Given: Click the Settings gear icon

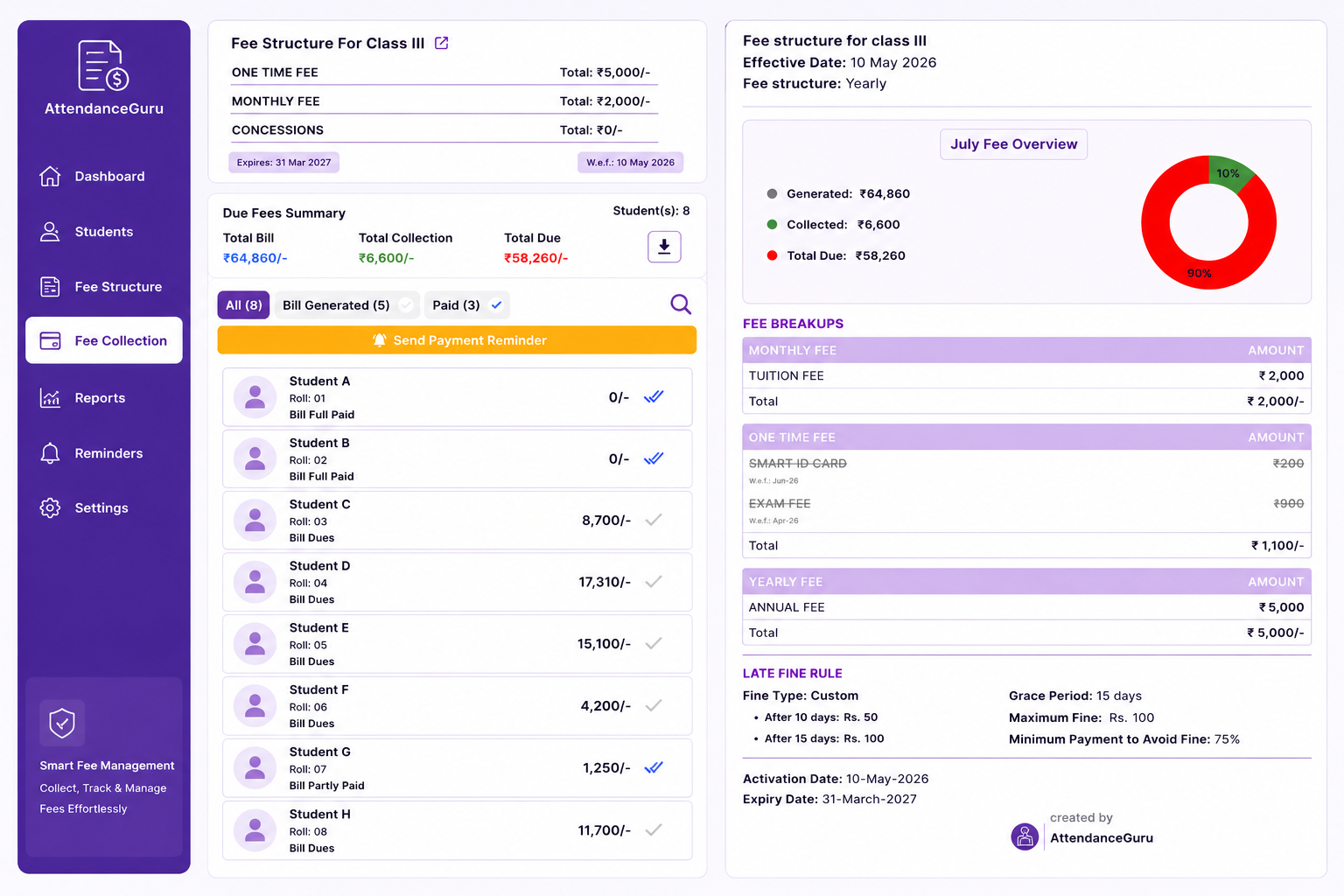Looking at the screenshot, I should coord(50,507).
